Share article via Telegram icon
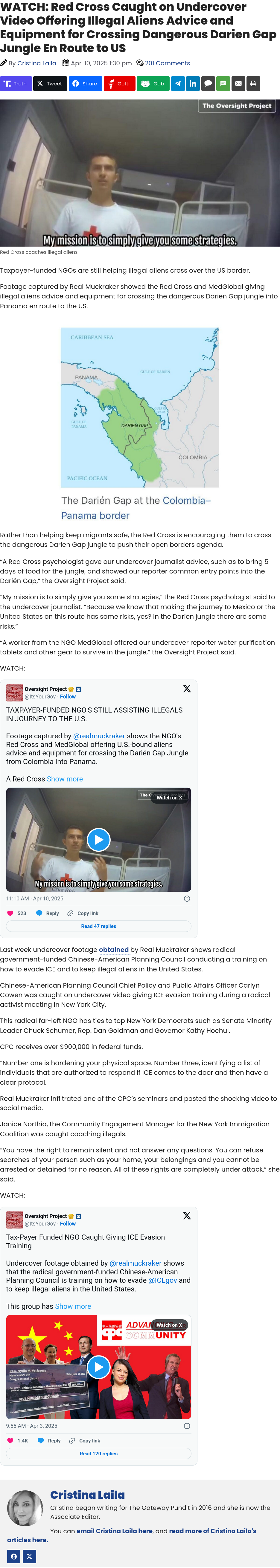 pyautogui.click(x=177, y=83)
